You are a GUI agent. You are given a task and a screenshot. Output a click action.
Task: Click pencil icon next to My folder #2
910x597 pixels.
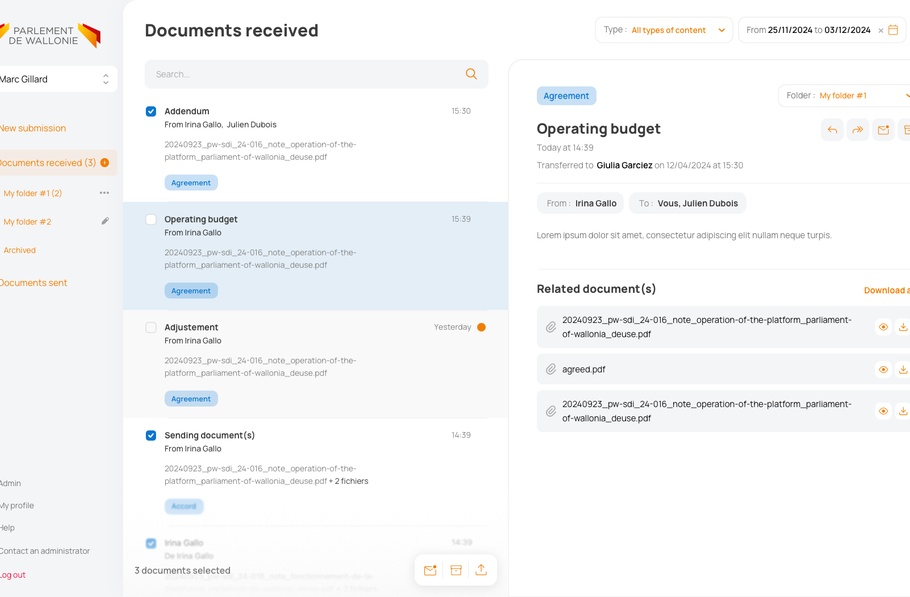105,221
